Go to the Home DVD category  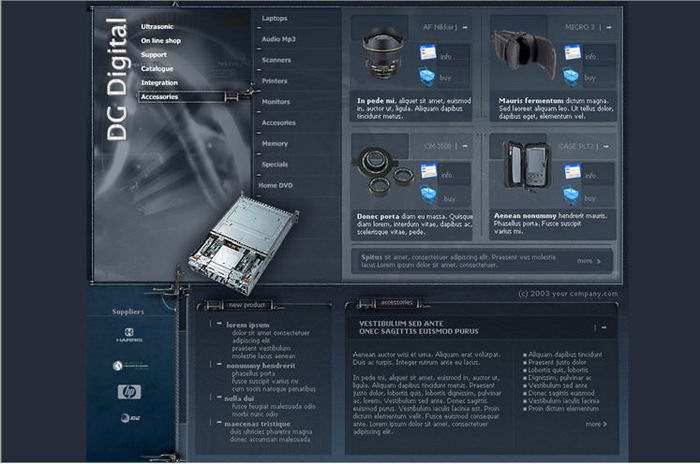pos(276,185)
